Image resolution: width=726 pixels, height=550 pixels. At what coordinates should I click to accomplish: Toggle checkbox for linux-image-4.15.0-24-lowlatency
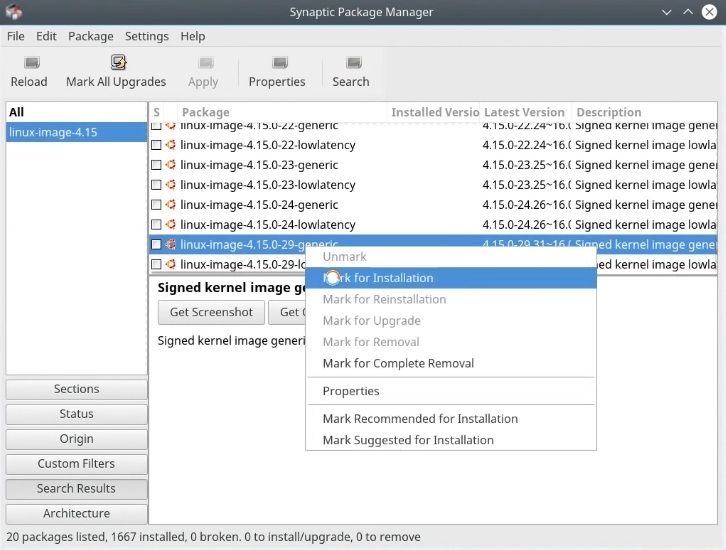coord(156,225)
